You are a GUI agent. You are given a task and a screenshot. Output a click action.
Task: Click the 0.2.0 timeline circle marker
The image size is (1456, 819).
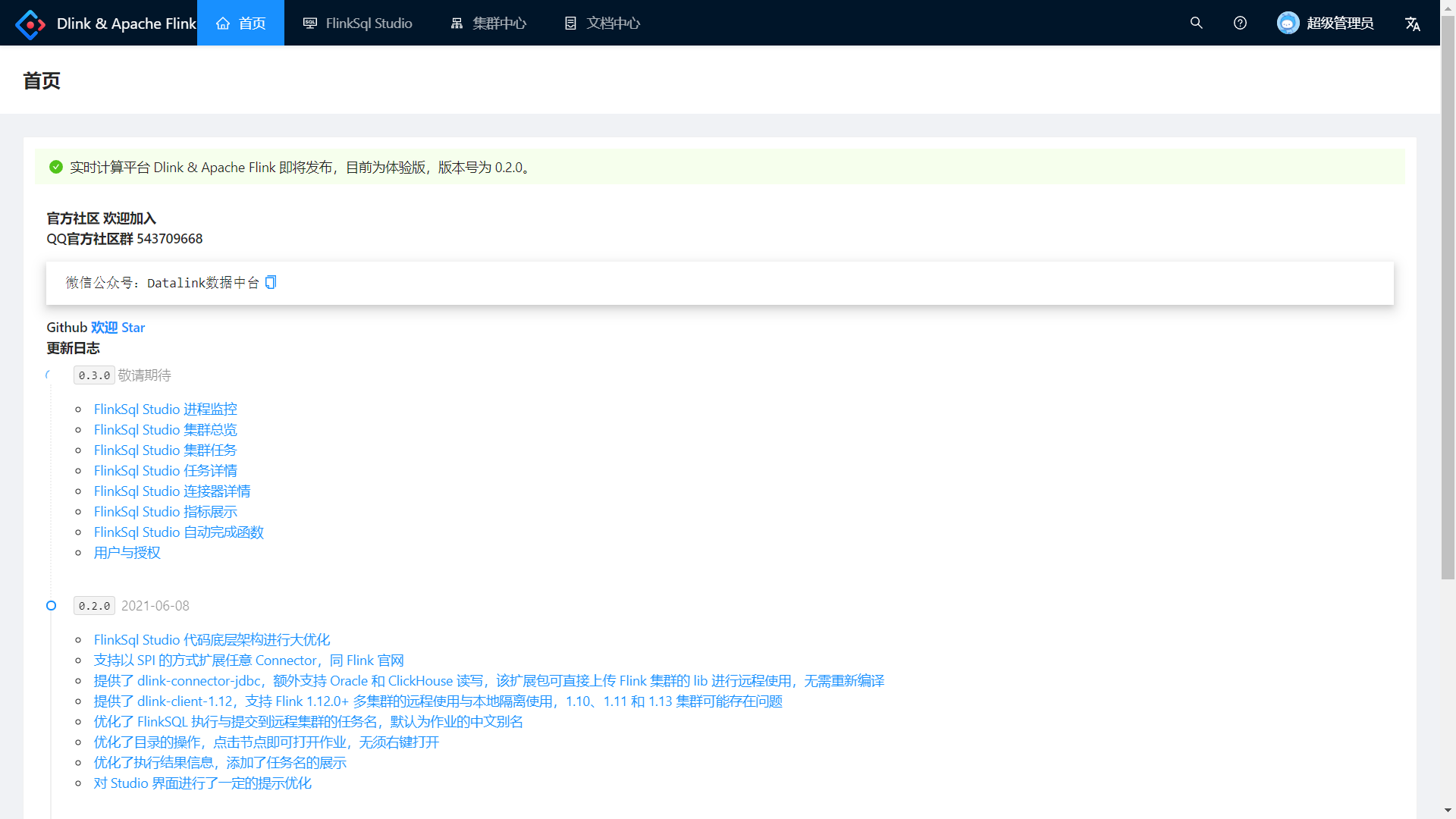click(x=51, y=605)
